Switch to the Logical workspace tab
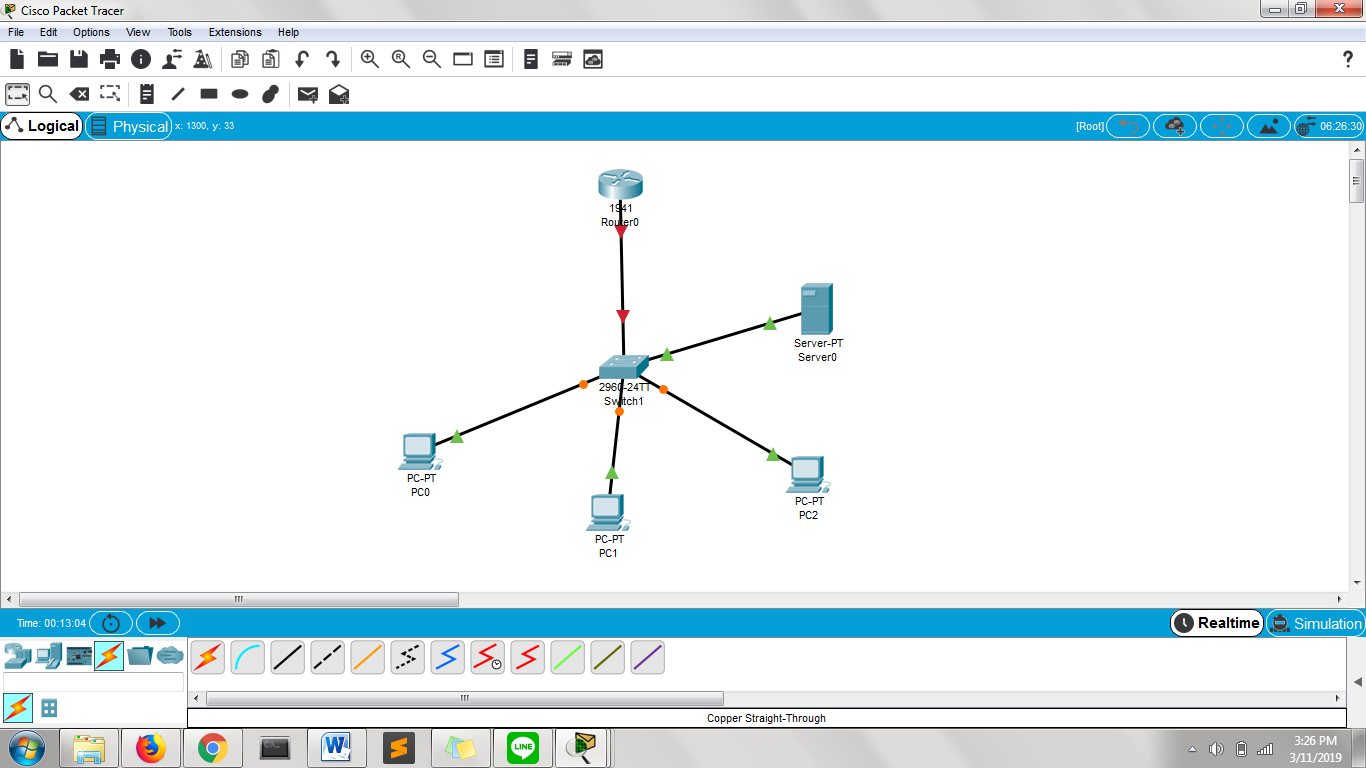 coord(42,126)
